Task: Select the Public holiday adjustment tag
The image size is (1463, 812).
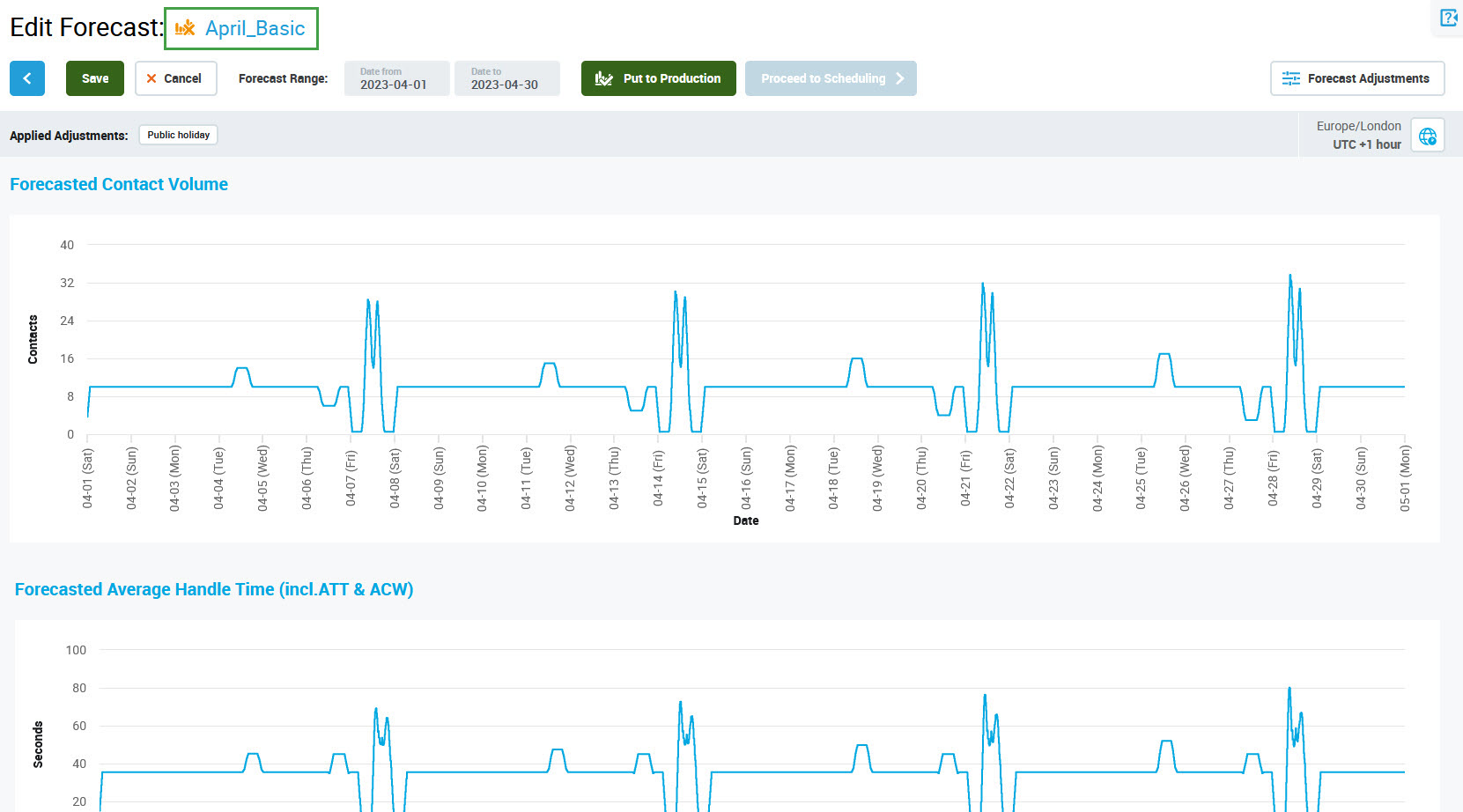Action: coord(178,135)
